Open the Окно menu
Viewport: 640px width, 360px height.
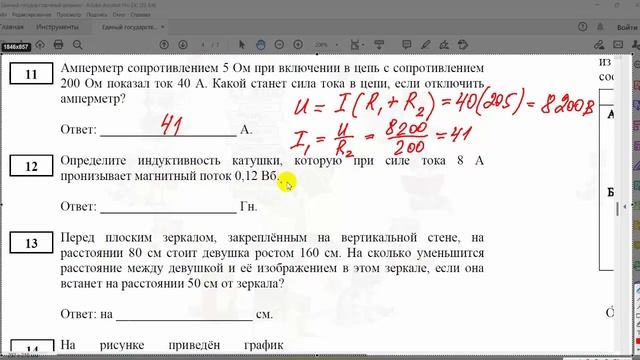coord(119,15)
